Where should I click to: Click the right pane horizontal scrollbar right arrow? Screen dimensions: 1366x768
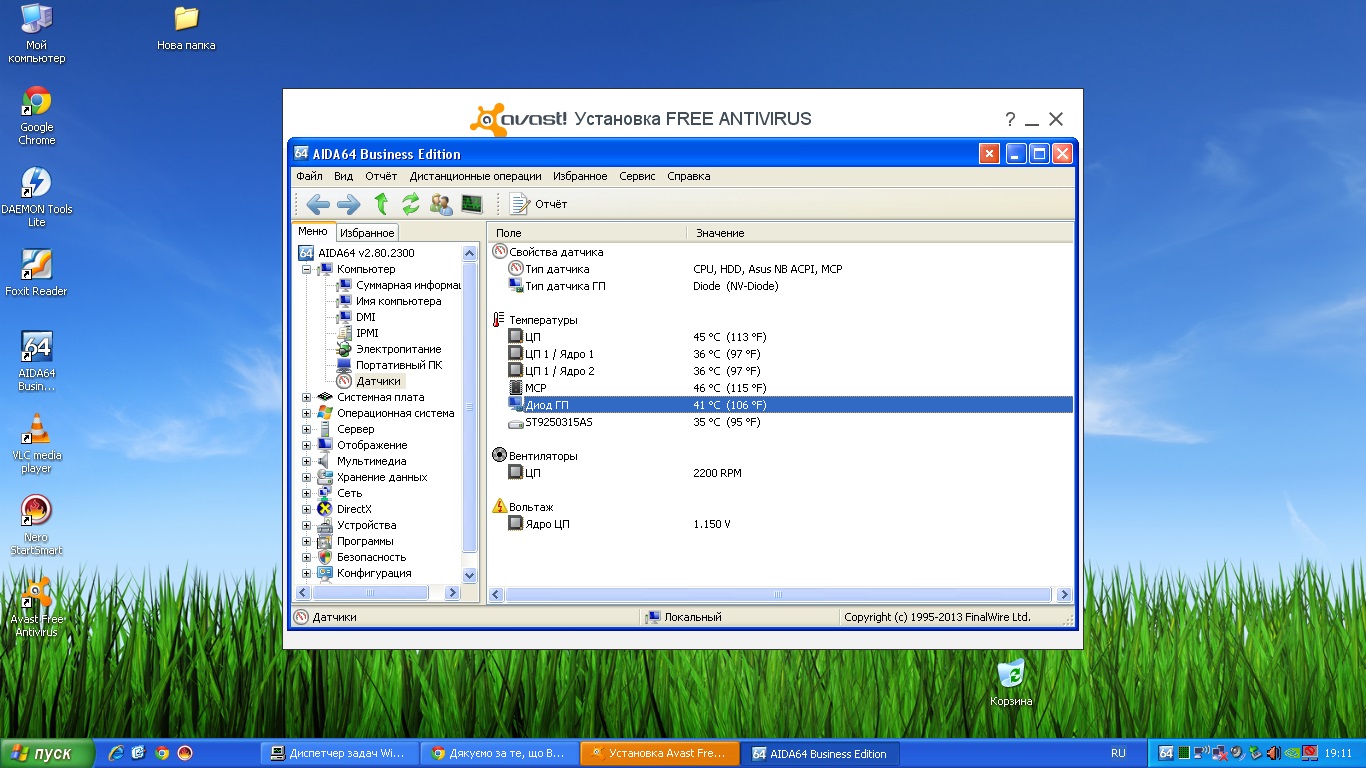click(x=1064, y=594)
